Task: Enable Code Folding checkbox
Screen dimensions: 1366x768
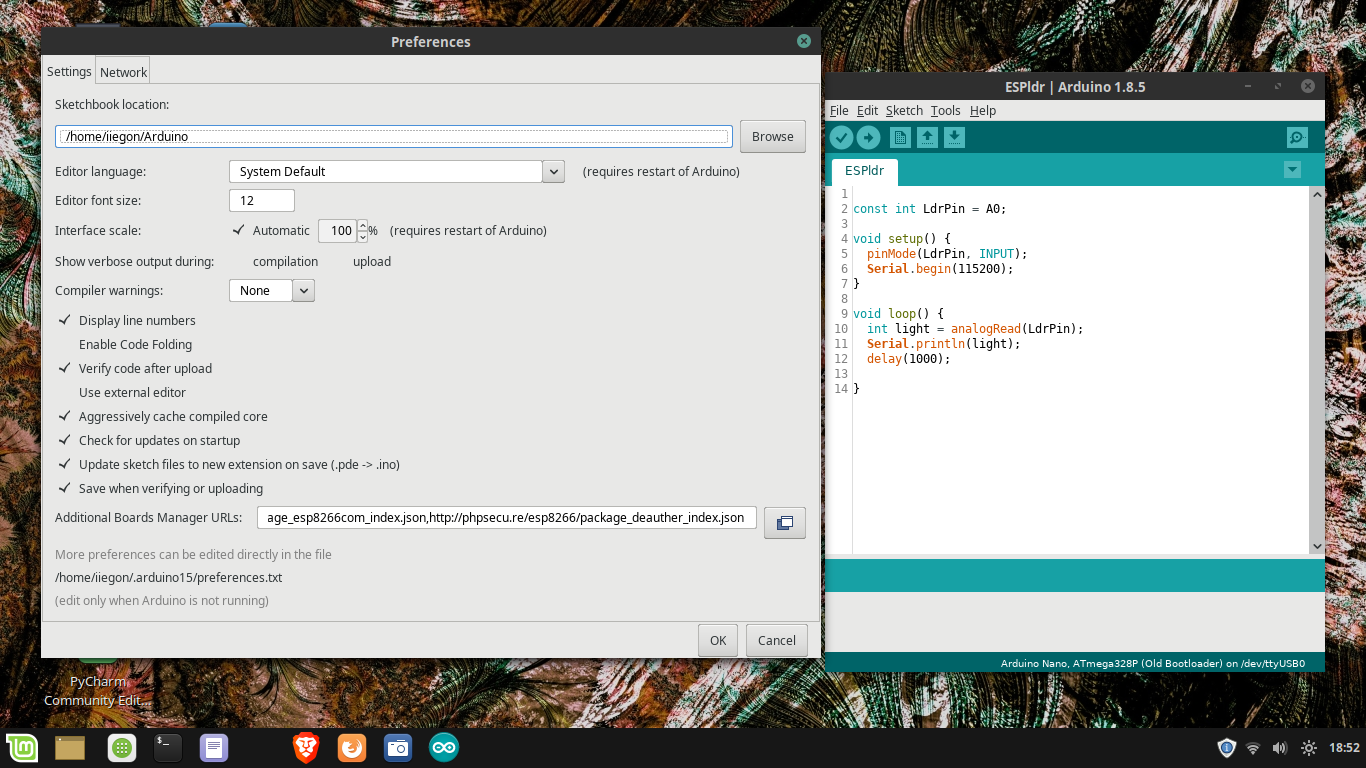Action: point(66,344)
